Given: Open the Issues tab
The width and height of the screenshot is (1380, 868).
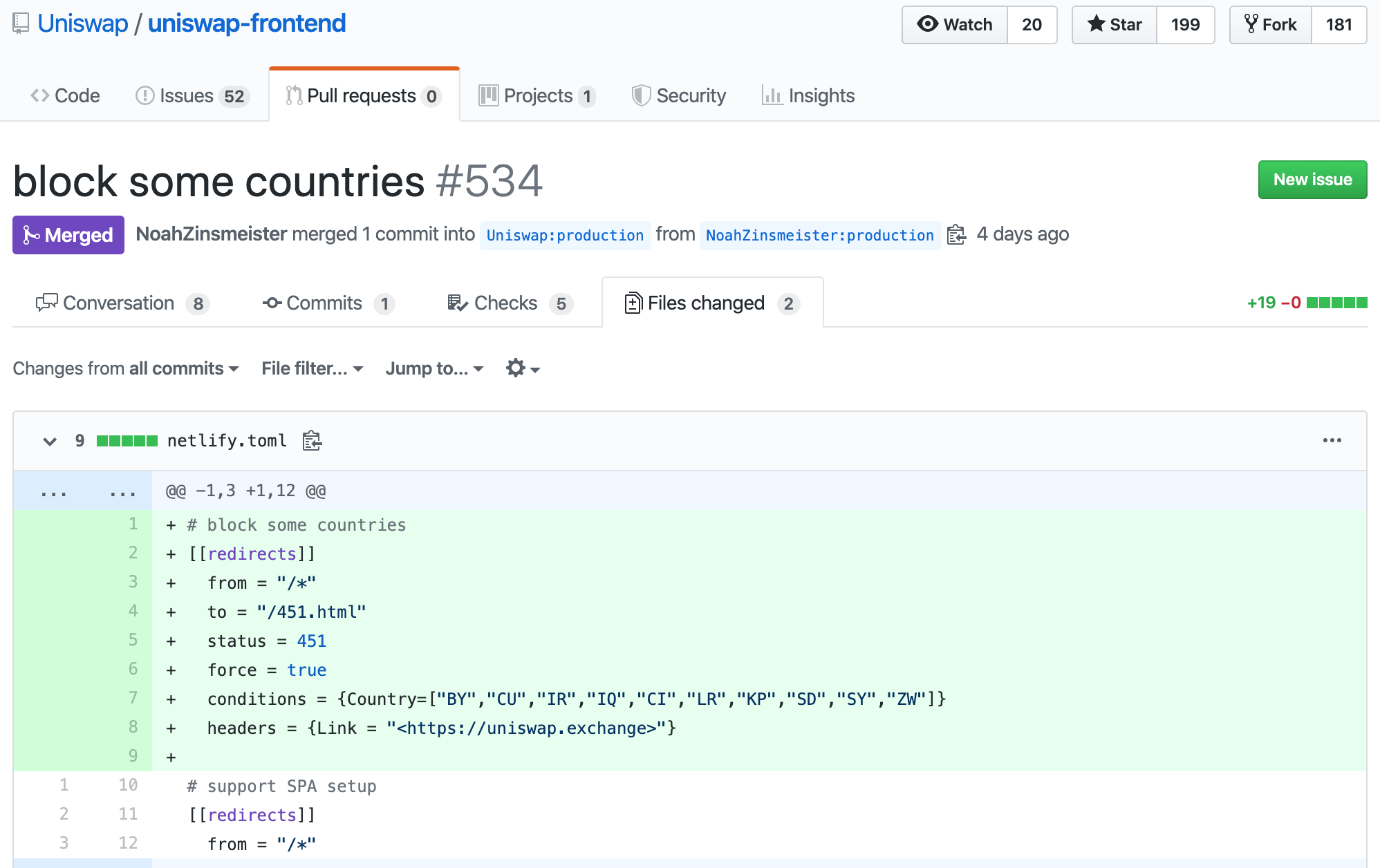Looking at the screenshot, I should click(x=192, y=95).
